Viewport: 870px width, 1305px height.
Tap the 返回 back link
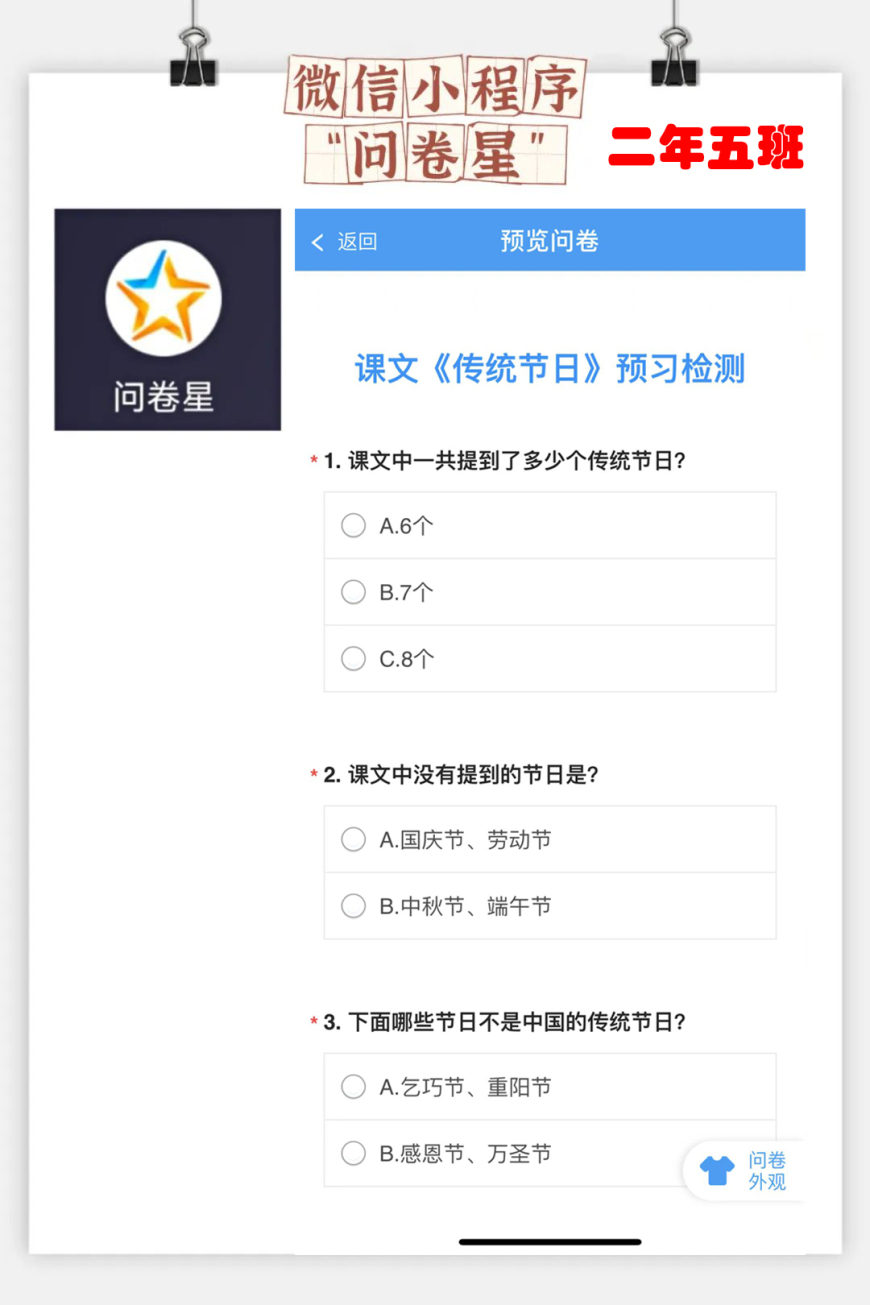point(357,242)
